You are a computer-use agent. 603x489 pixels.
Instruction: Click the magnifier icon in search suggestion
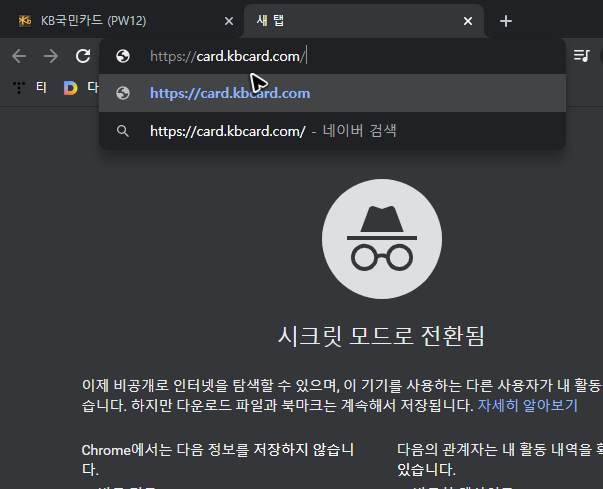123,131
